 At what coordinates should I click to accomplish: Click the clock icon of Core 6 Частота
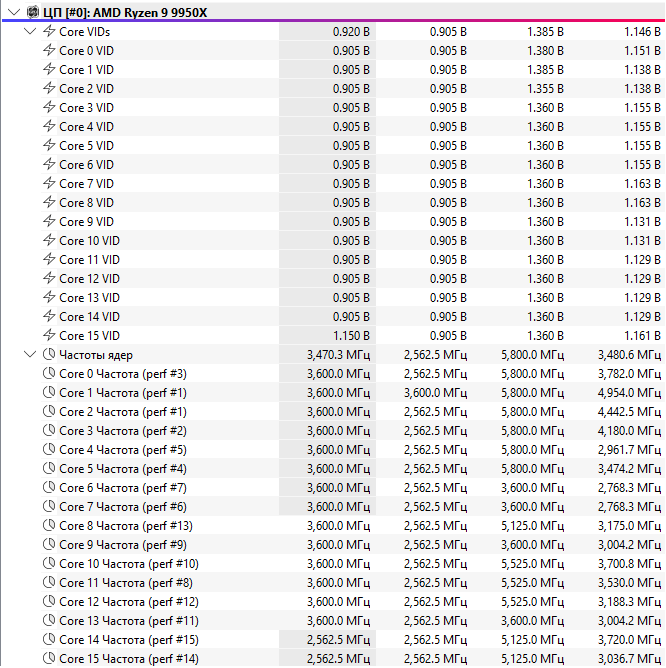(x=49, y=487)
